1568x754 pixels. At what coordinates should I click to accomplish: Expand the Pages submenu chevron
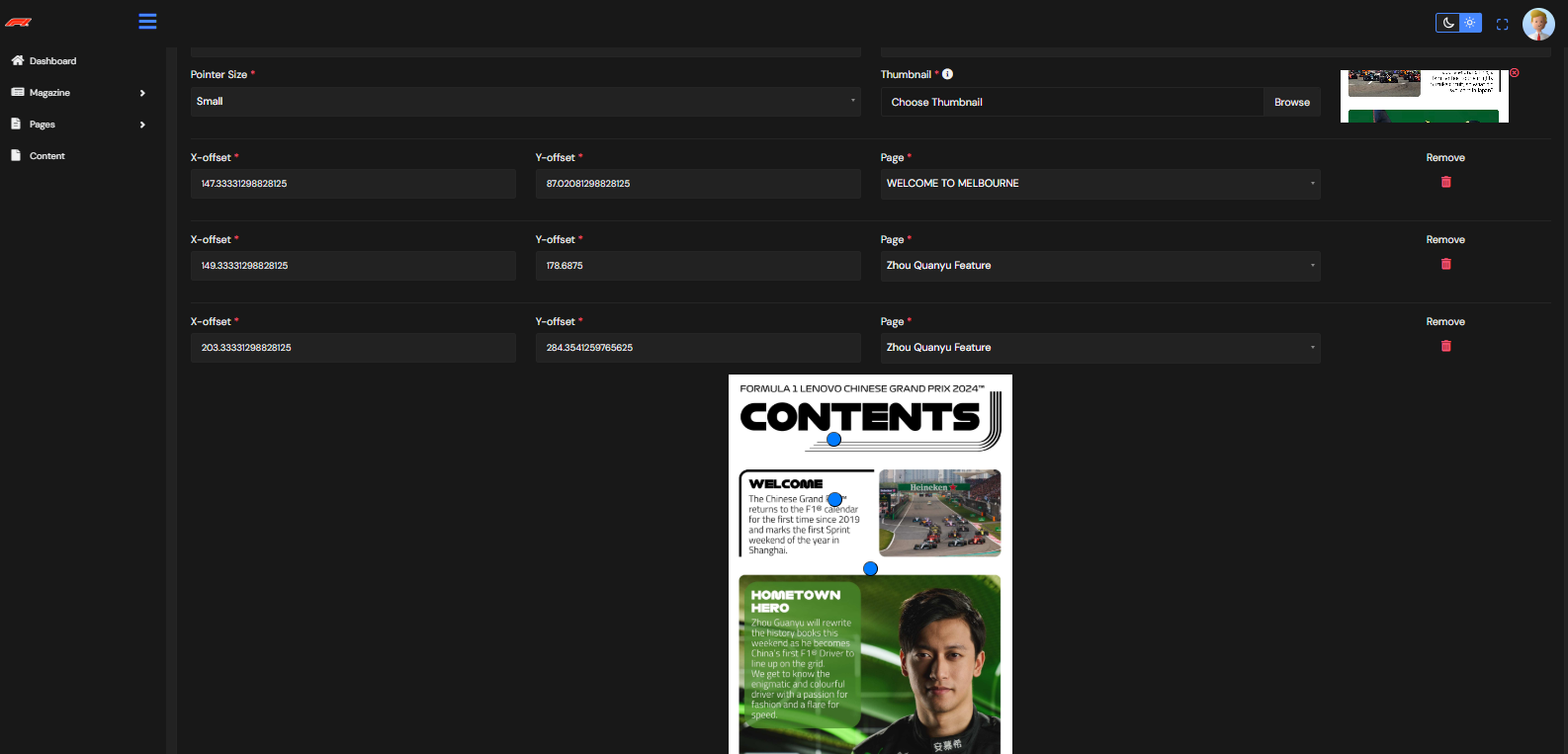click(142, 125)
